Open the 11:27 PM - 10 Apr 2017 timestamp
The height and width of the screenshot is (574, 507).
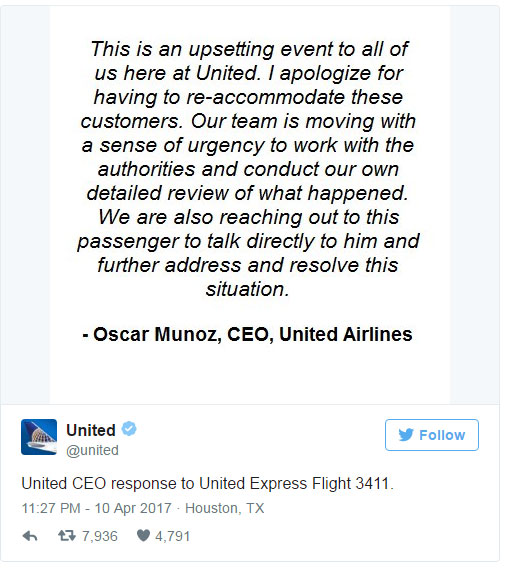pos(97,508)
